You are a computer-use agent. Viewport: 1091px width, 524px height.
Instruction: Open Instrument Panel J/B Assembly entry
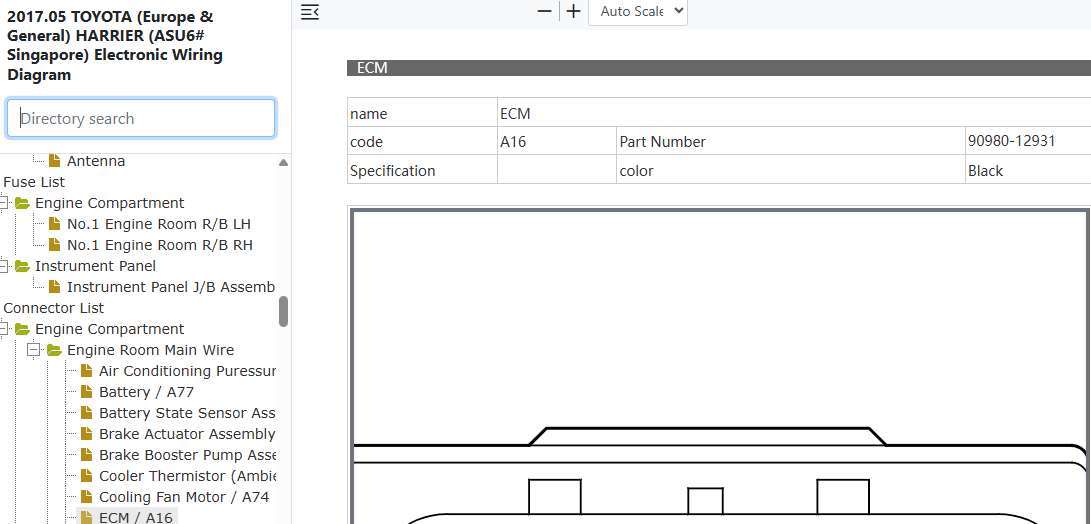[x=170, y=287]
